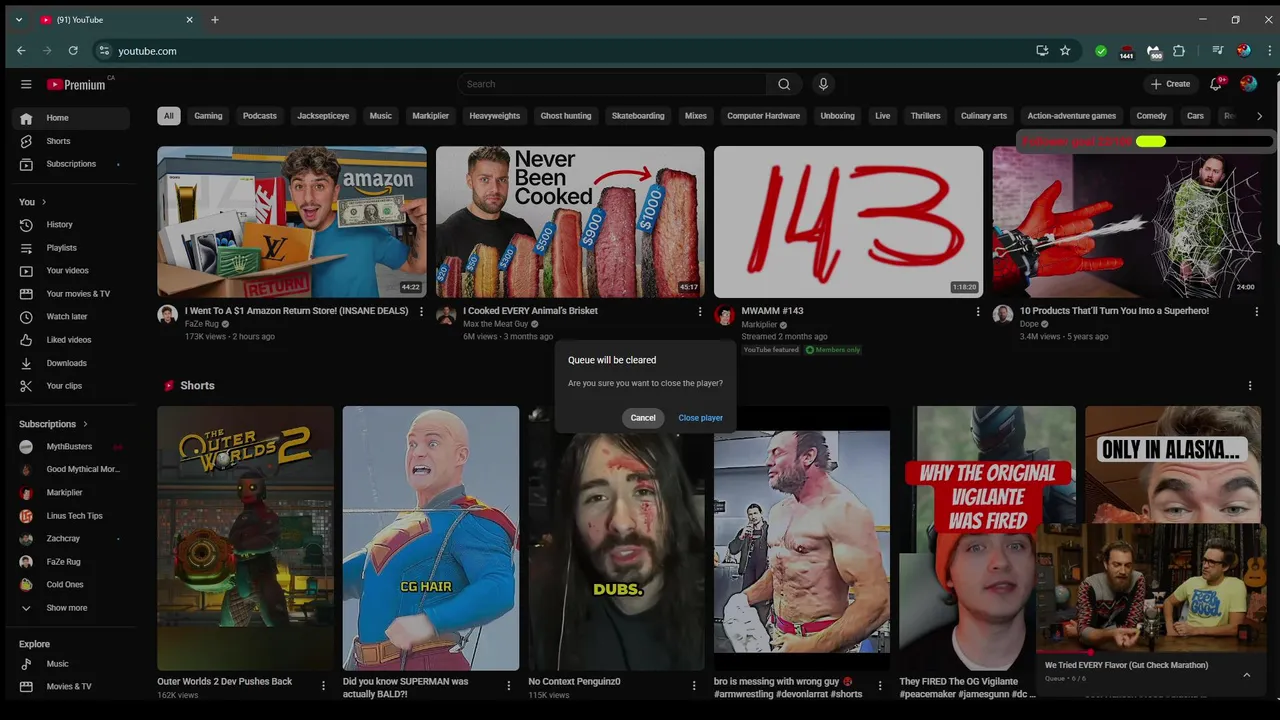The height and width of the screenshot is (720, 1280).
Task: Open the miniplayer video preview
Action: point(1151,587)
